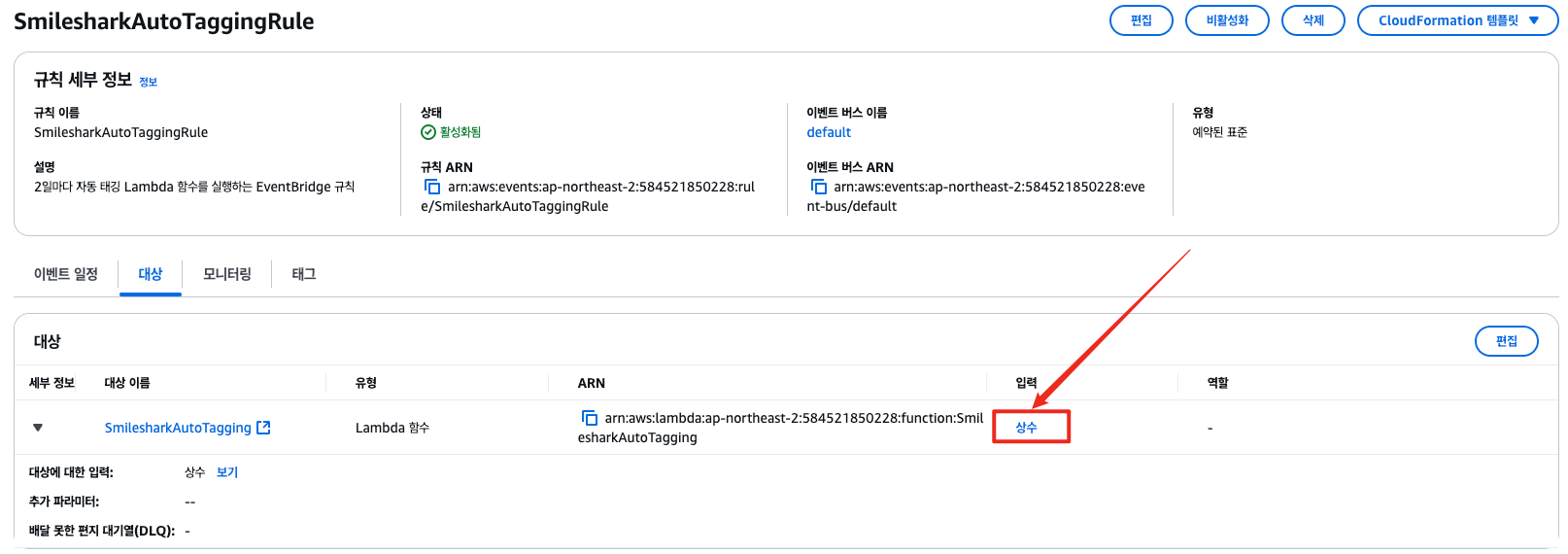
Task: Click the external link icon beside SmilesharkAutoTagging
Action: [x=263, y=428]
